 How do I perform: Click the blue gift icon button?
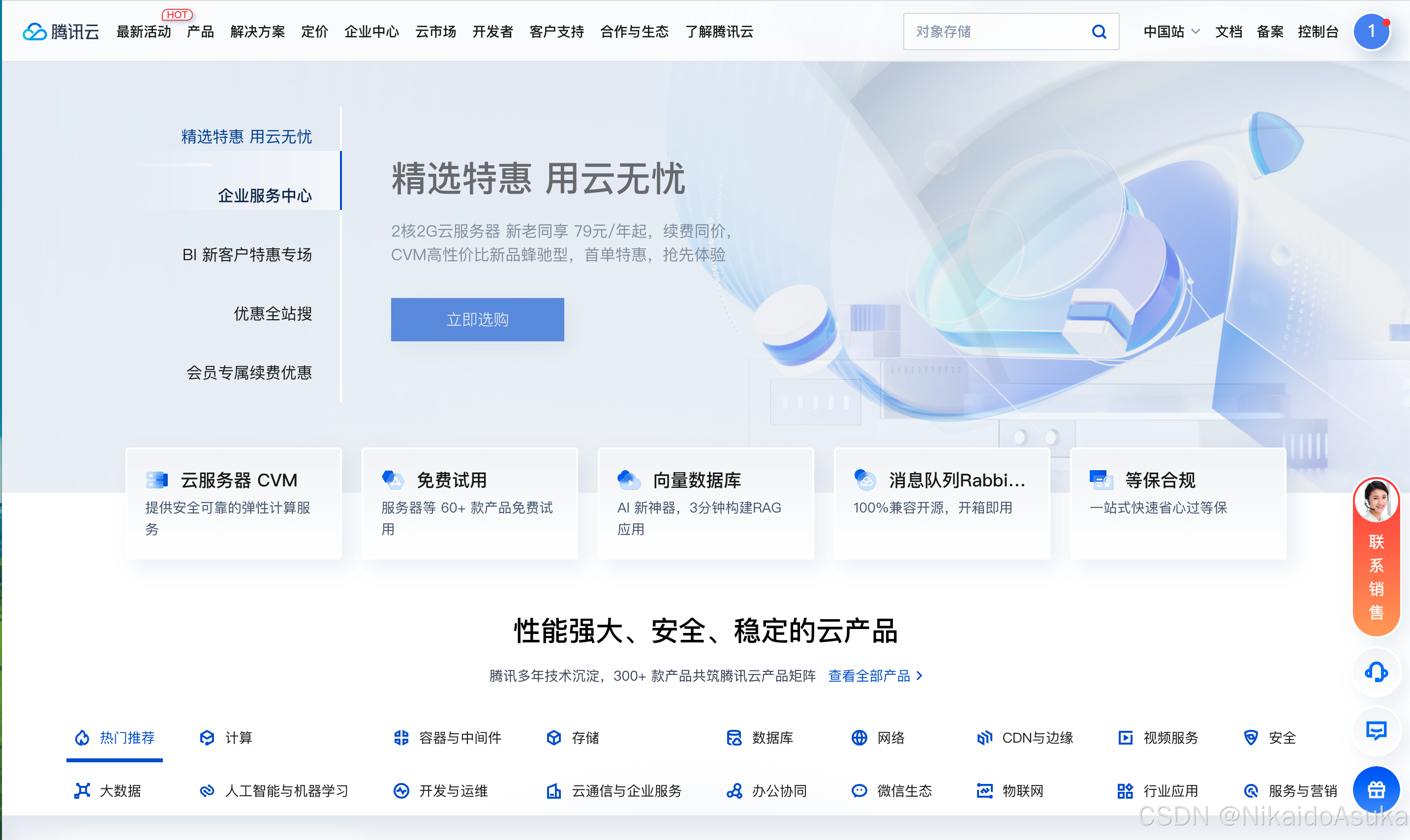click(x=1376, y=789)
